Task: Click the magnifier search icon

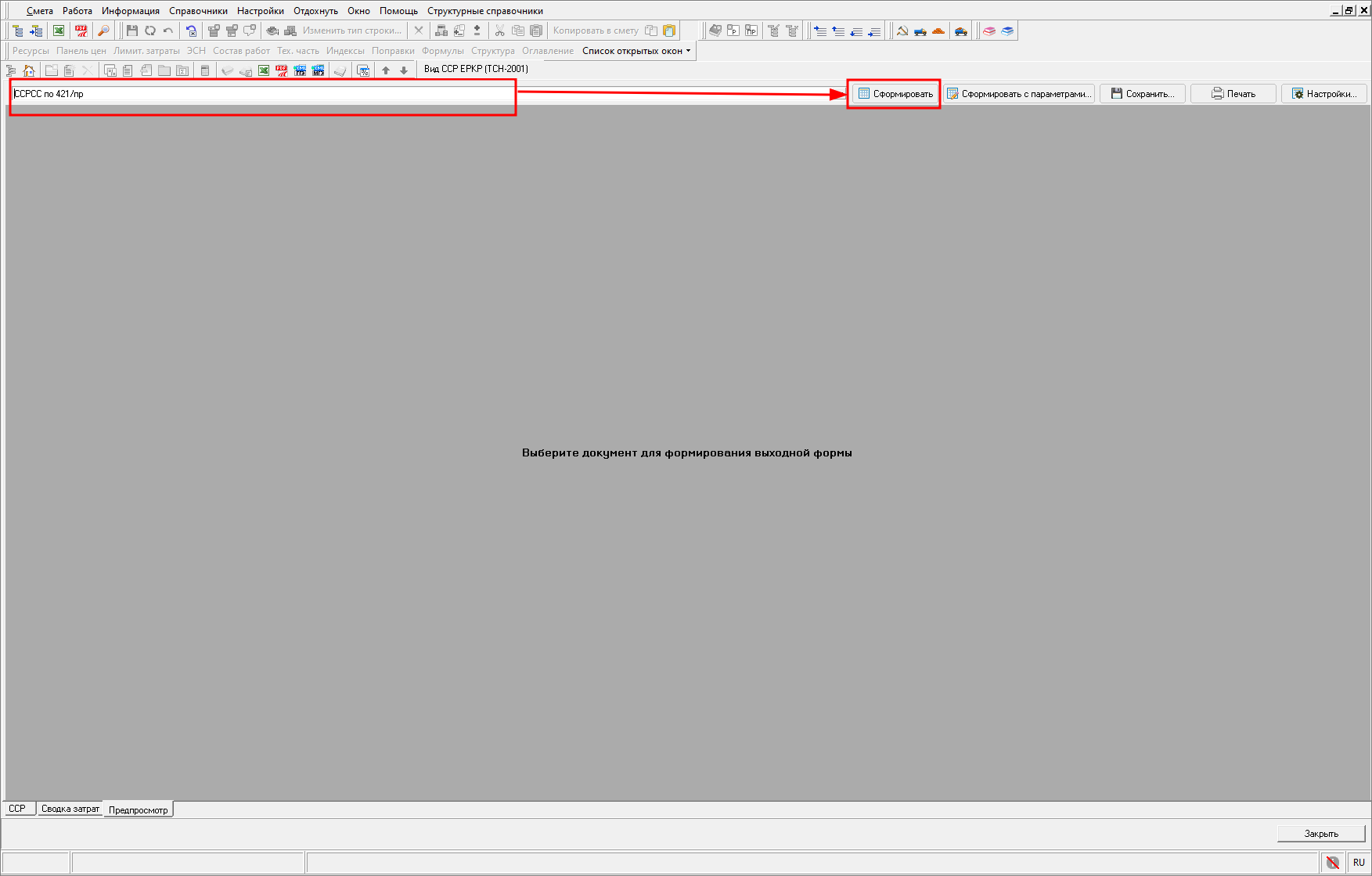Action: [x=103, y=31]
